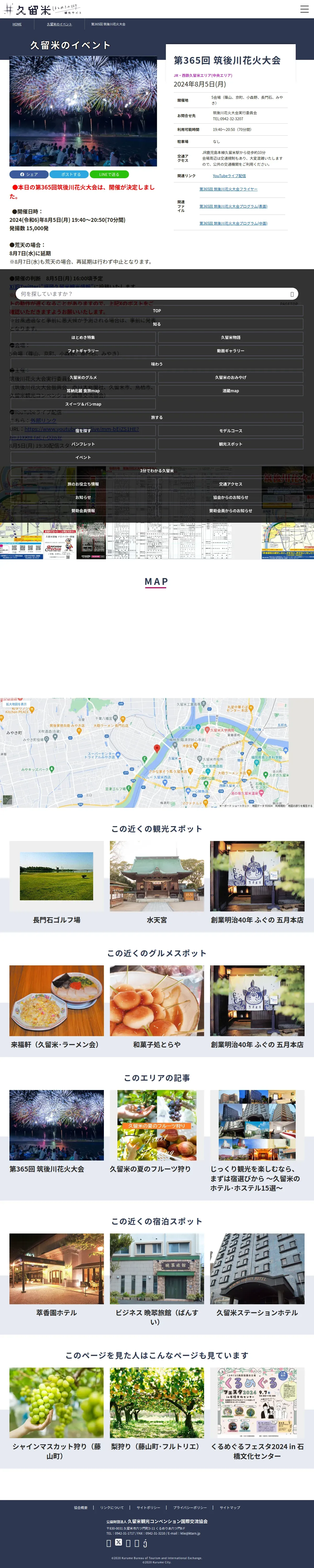314x1568 pixels.
Task: Click the Google map area
Action: pyautogui.click(x=157, y=752)
